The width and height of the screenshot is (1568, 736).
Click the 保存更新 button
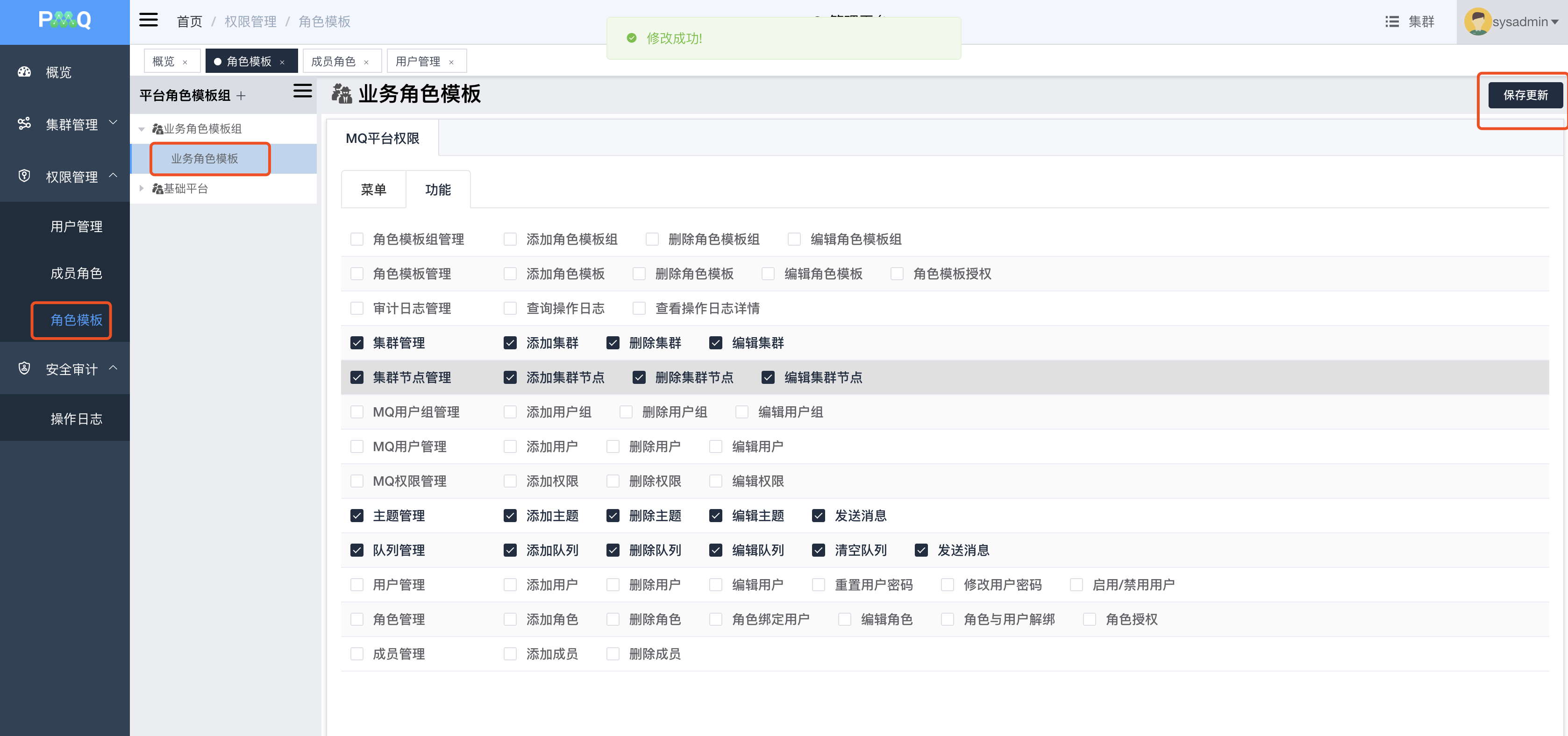pos(1525,95)
